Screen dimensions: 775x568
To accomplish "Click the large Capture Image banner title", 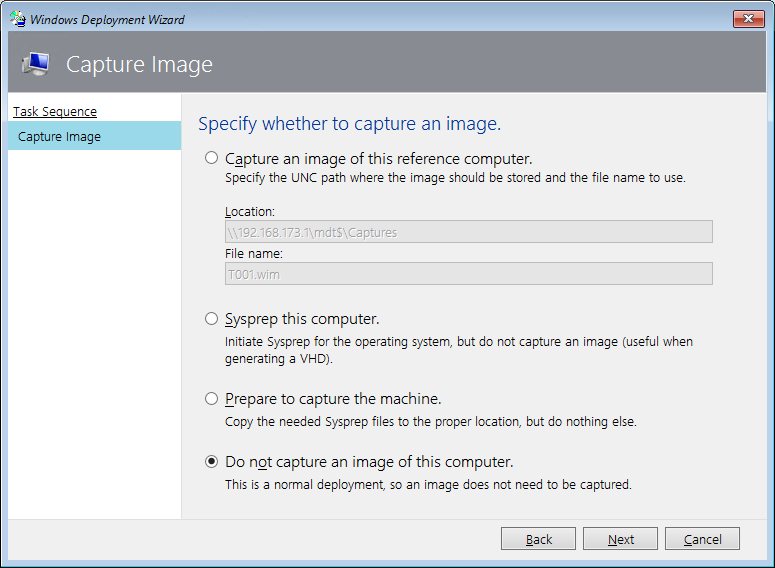I will (x=139, y=65).
